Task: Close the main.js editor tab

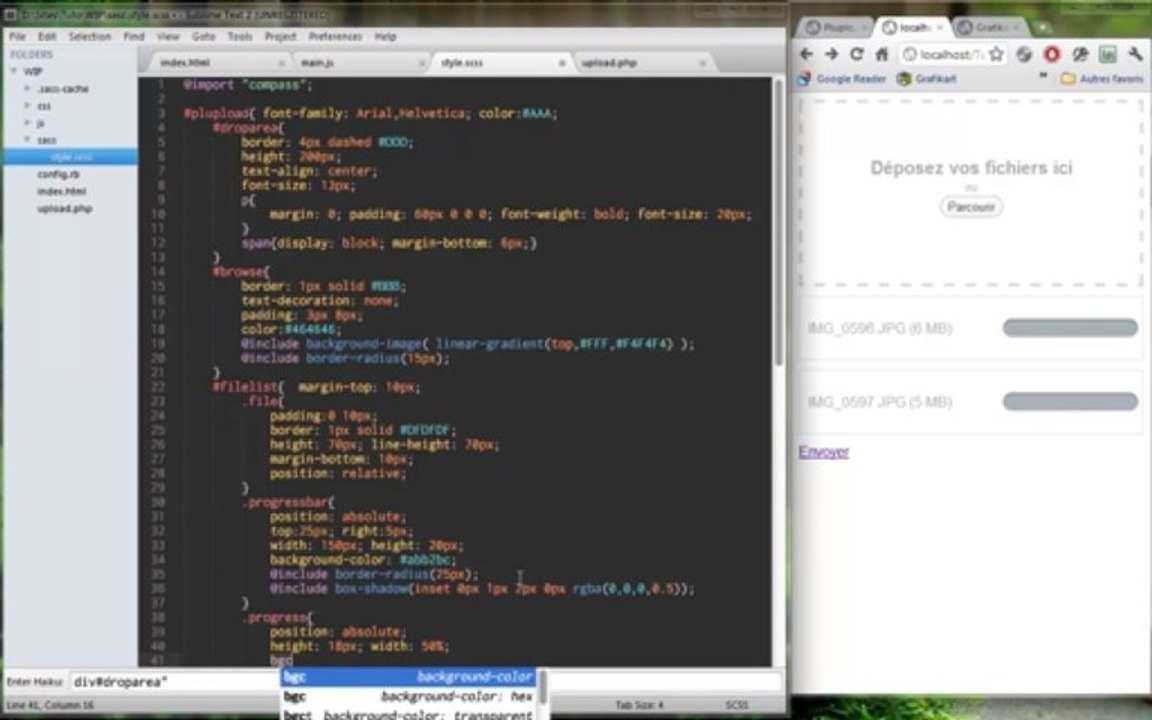Action: [x=422, y=63]
